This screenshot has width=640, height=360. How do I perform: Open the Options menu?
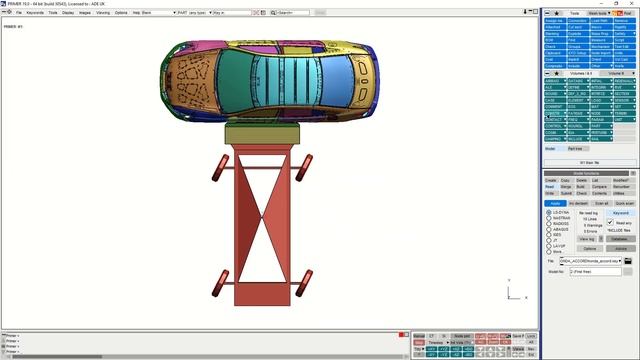pos(121,13)
